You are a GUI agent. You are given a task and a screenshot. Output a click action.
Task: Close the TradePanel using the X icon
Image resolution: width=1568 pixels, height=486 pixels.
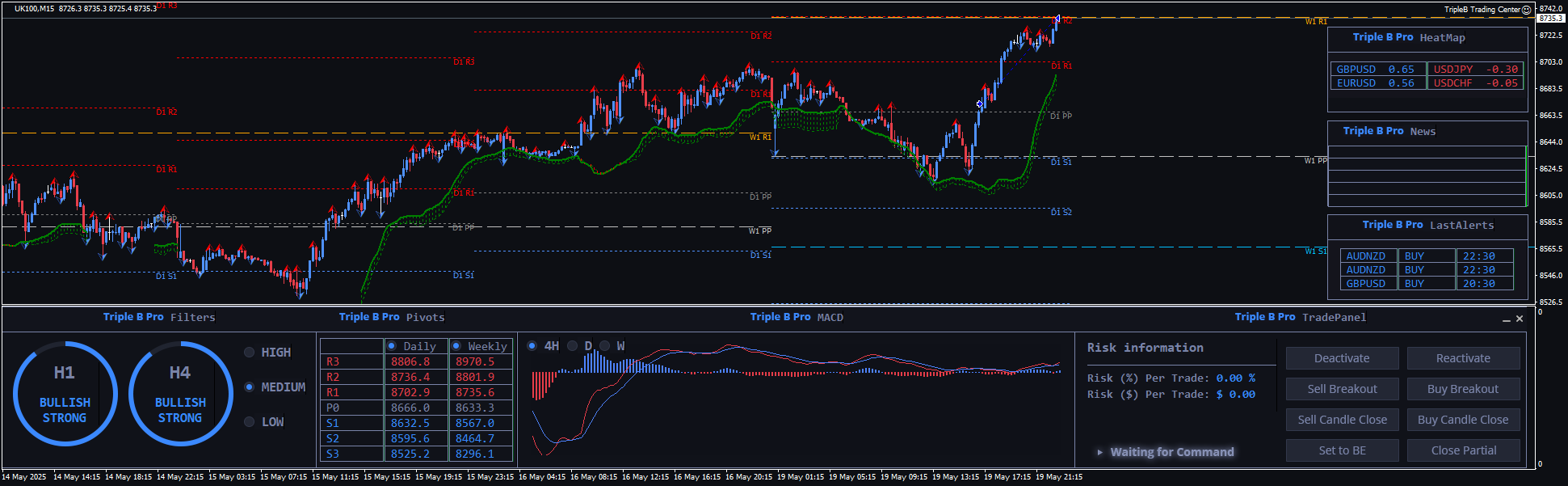tap(1520, 319)
